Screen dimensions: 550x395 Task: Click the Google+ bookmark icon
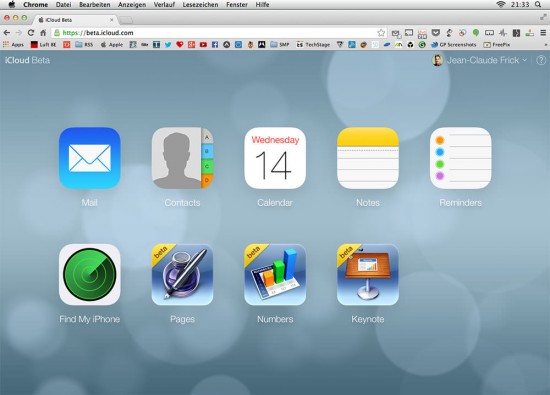tap(192, 45)
